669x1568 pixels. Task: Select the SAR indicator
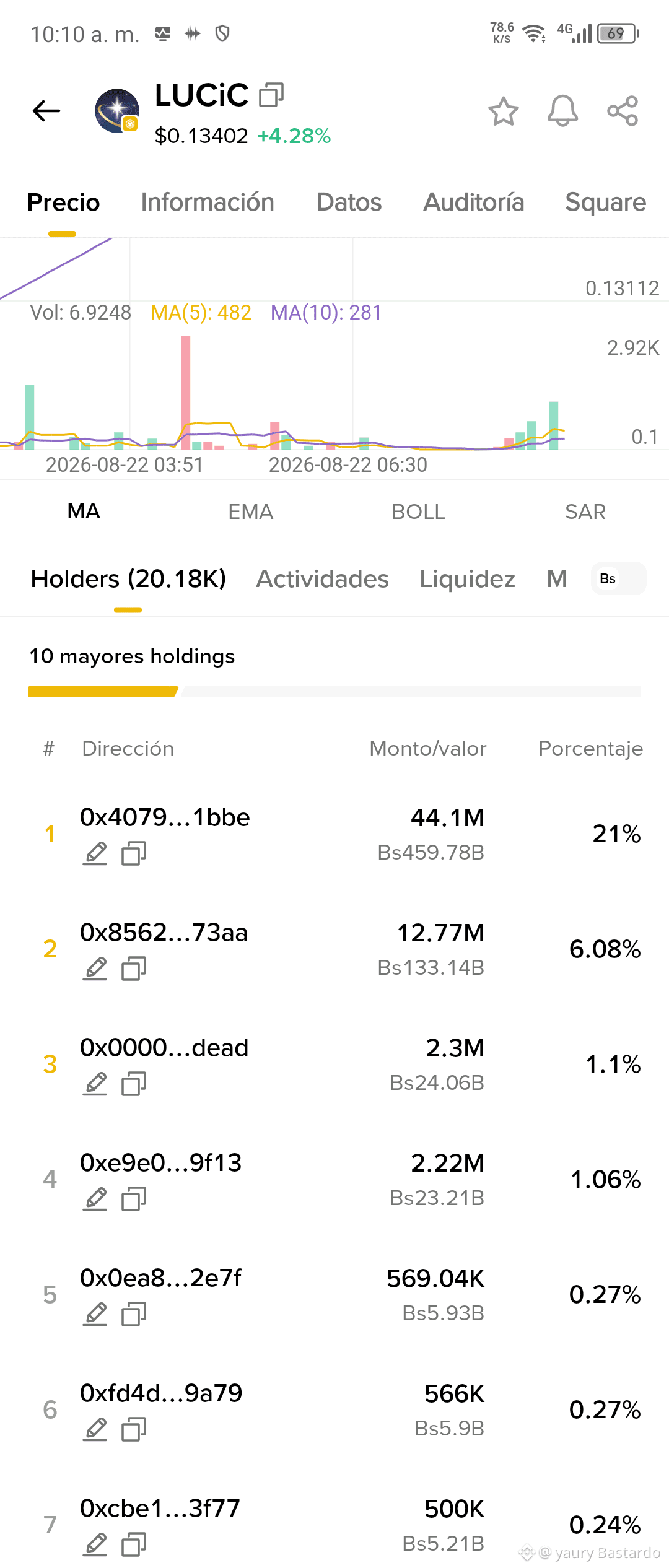[x=585, y=512]
